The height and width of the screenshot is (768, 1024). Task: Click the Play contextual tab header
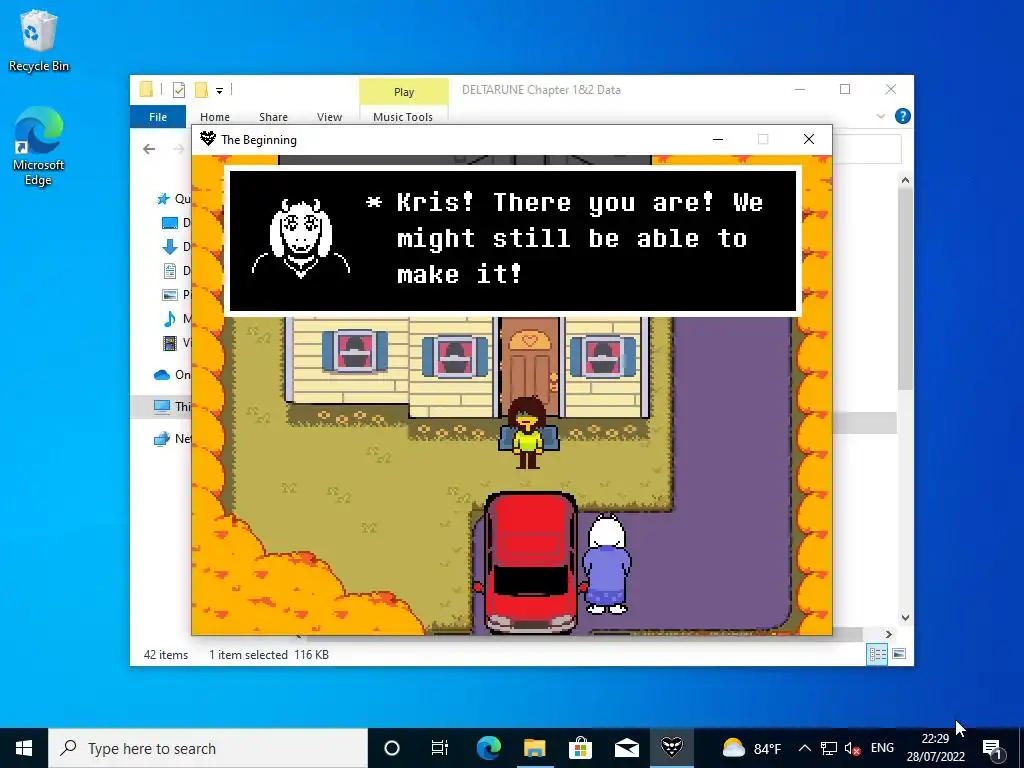[x=404, y=91]
